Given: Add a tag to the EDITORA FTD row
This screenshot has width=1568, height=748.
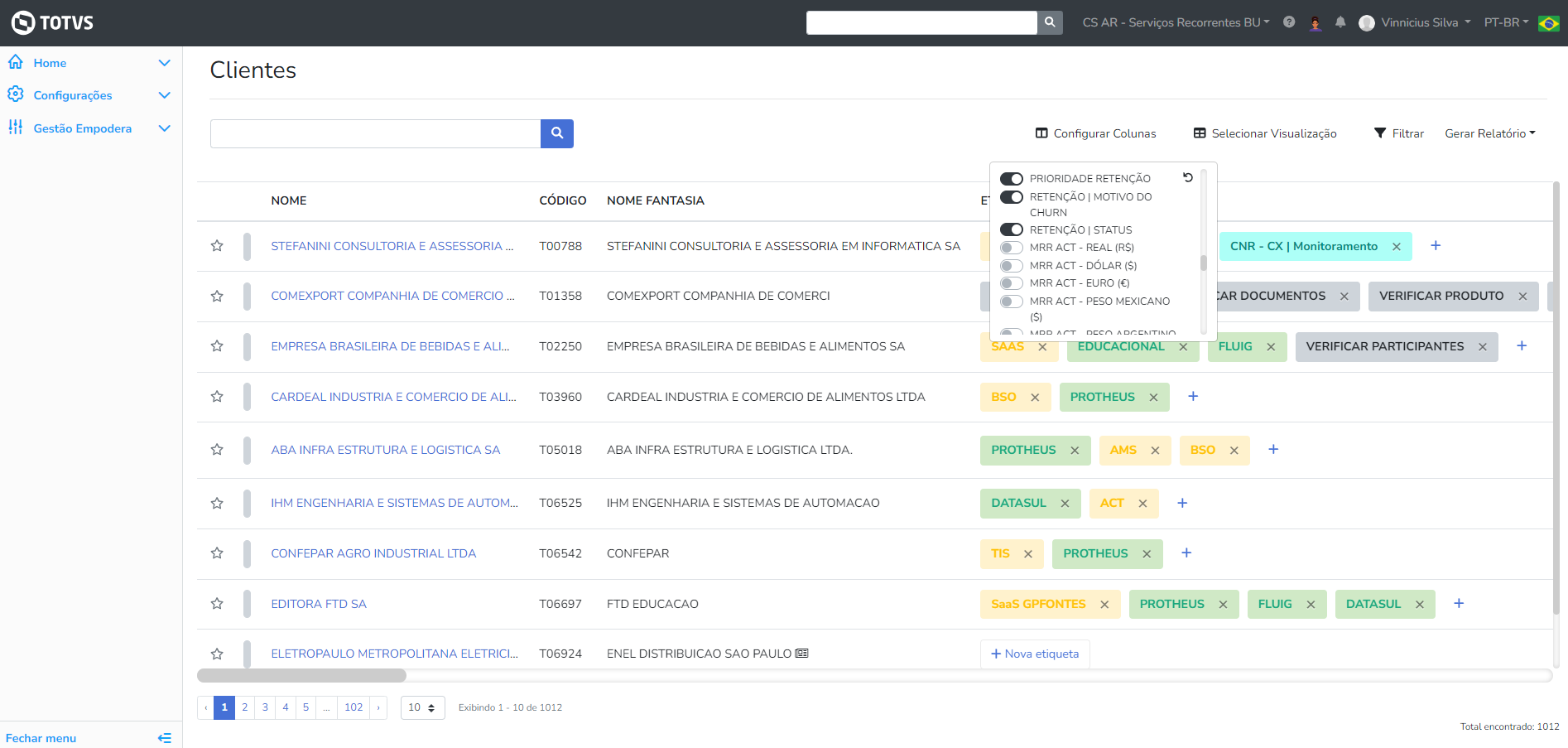Looking at the screenshot, I should click(x=1459, y=604).
